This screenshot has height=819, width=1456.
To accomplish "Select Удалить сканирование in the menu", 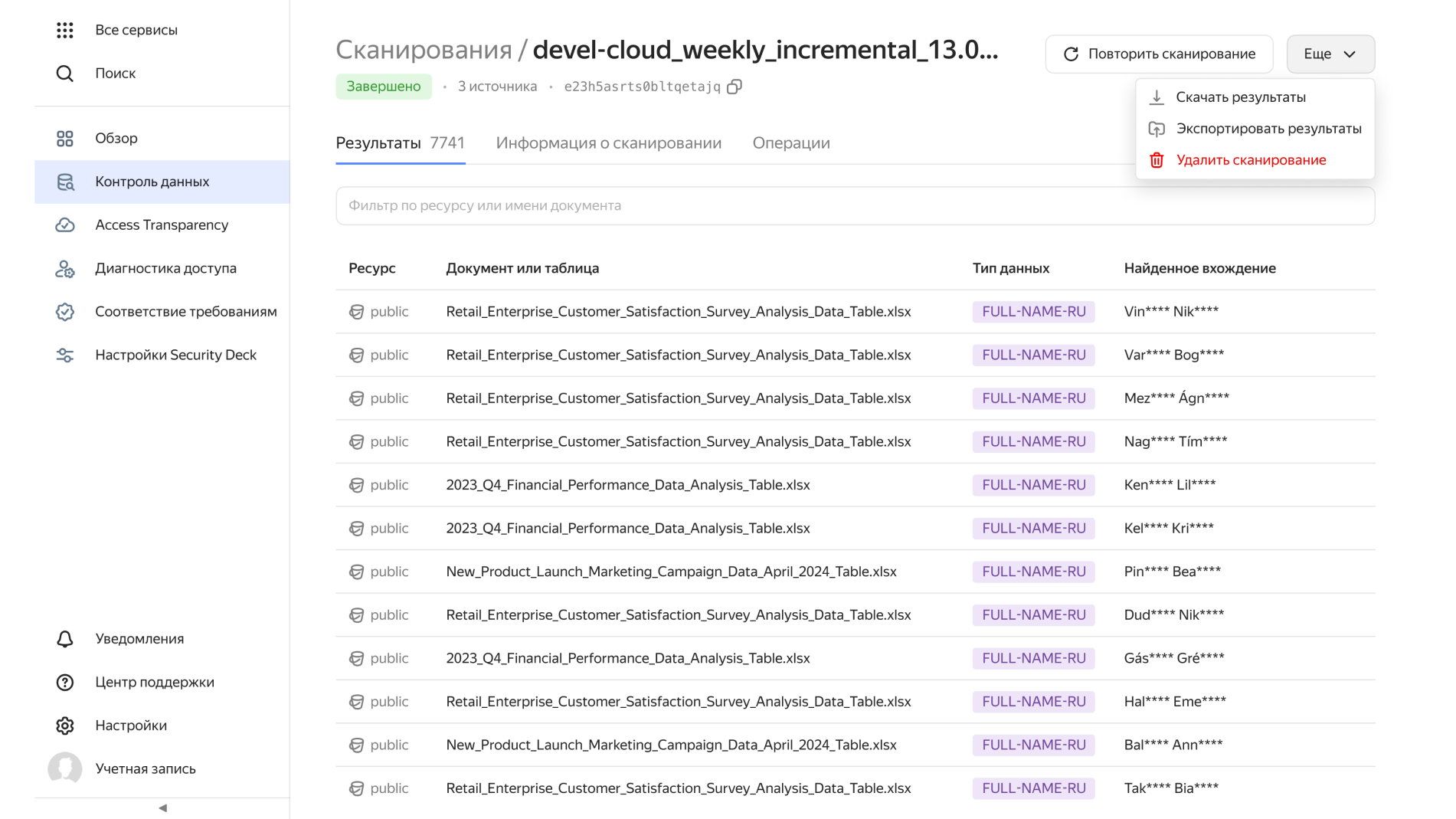I will click(1250, 160).
